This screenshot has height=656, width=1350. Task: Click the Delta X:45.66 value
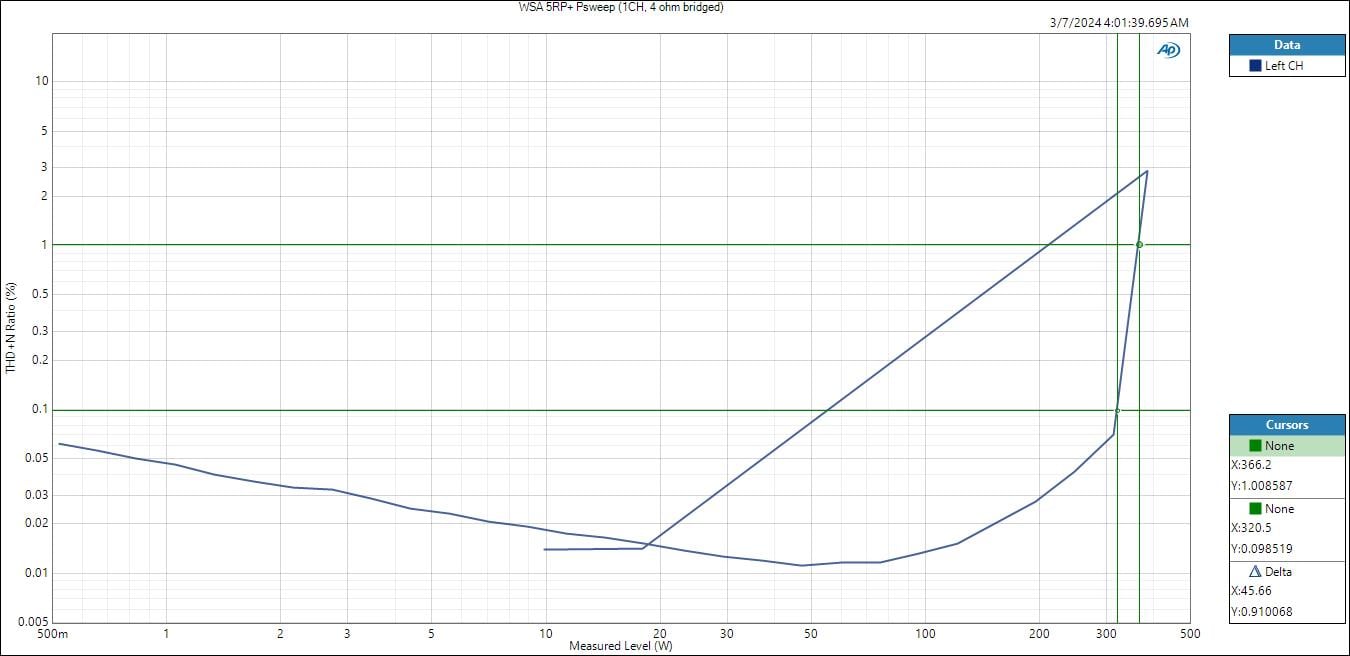tap(1253, 591)
